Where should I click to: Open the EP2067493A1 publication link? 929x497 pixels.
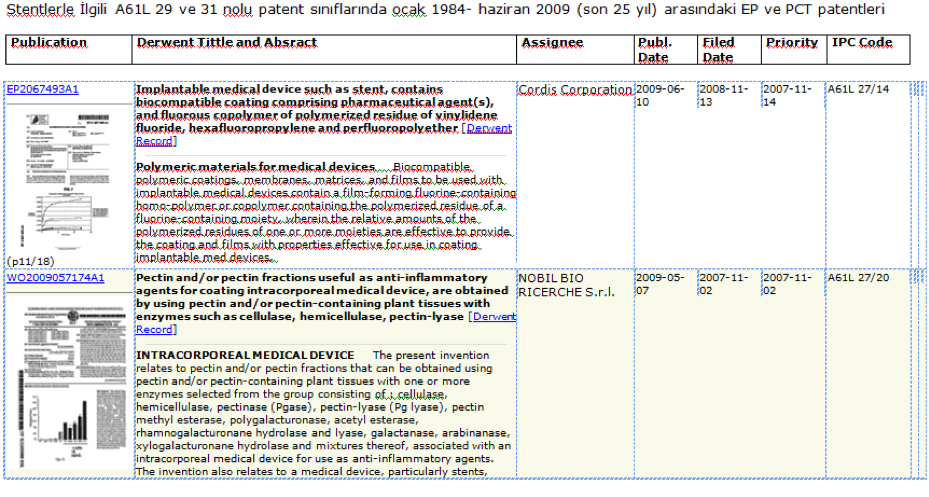point(42,90)
